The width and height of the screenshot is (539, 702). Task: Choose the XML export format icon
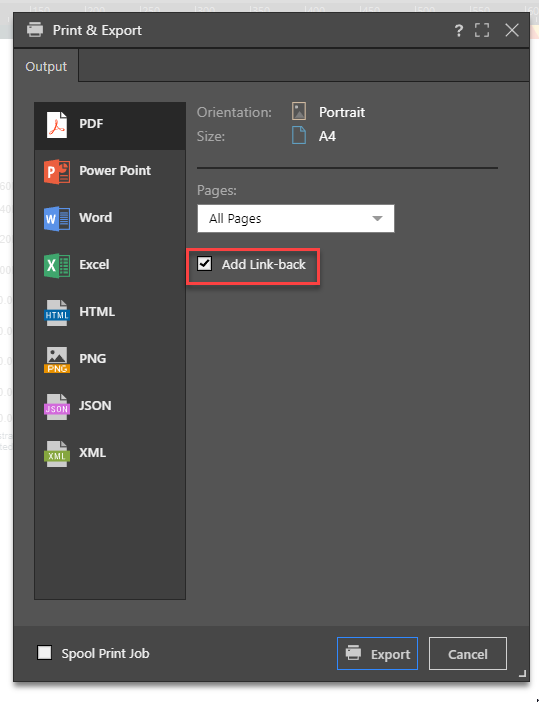(57, 454)
